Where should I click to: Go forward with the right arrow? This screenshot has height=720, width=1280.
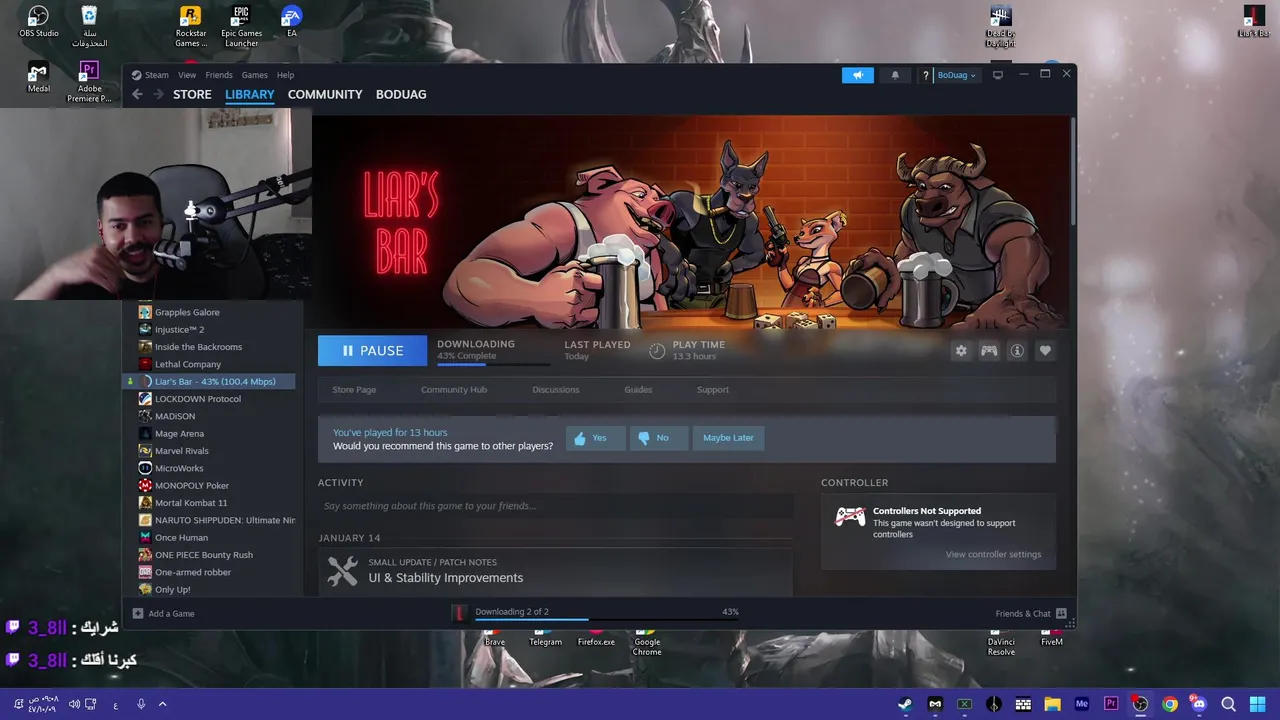pyautogui.click(x=159, y=94)
